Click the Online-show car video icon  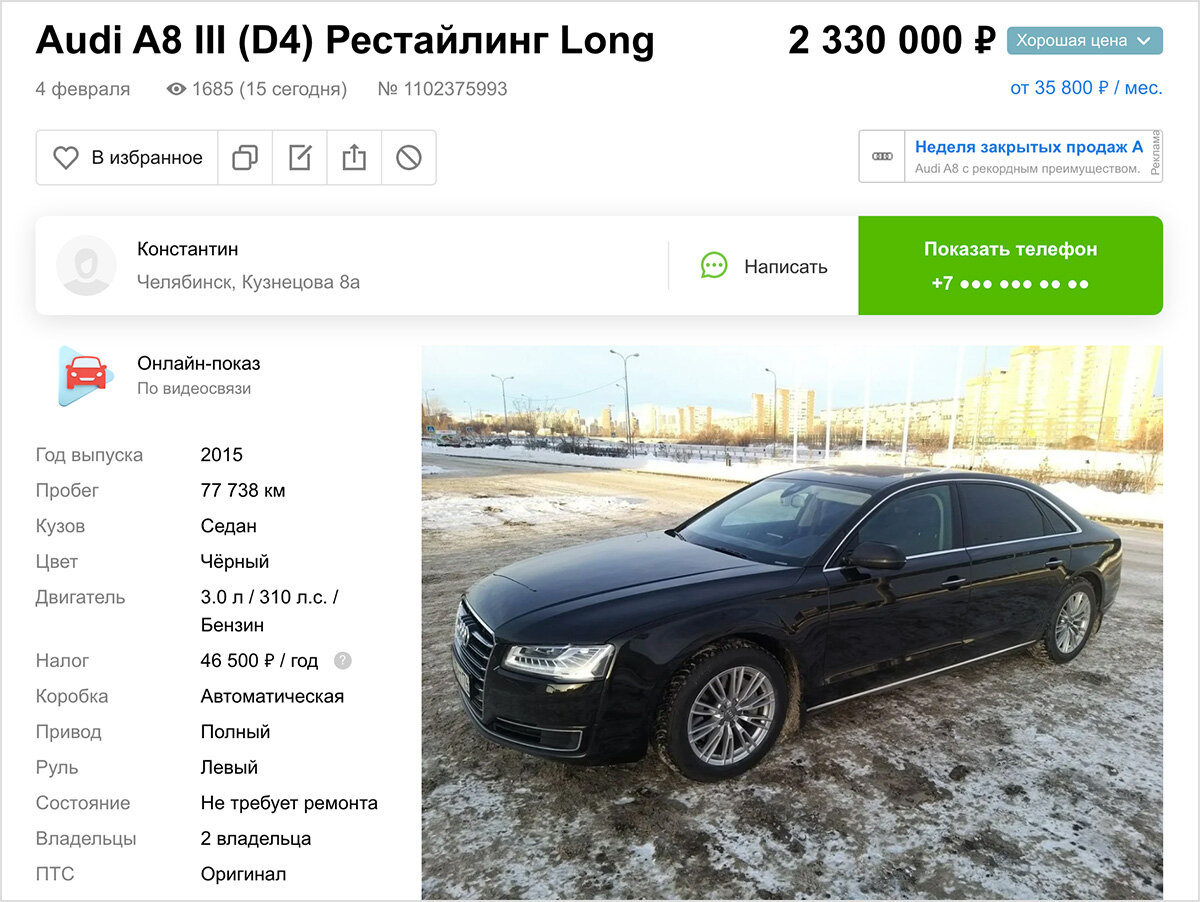coord(84,375)
